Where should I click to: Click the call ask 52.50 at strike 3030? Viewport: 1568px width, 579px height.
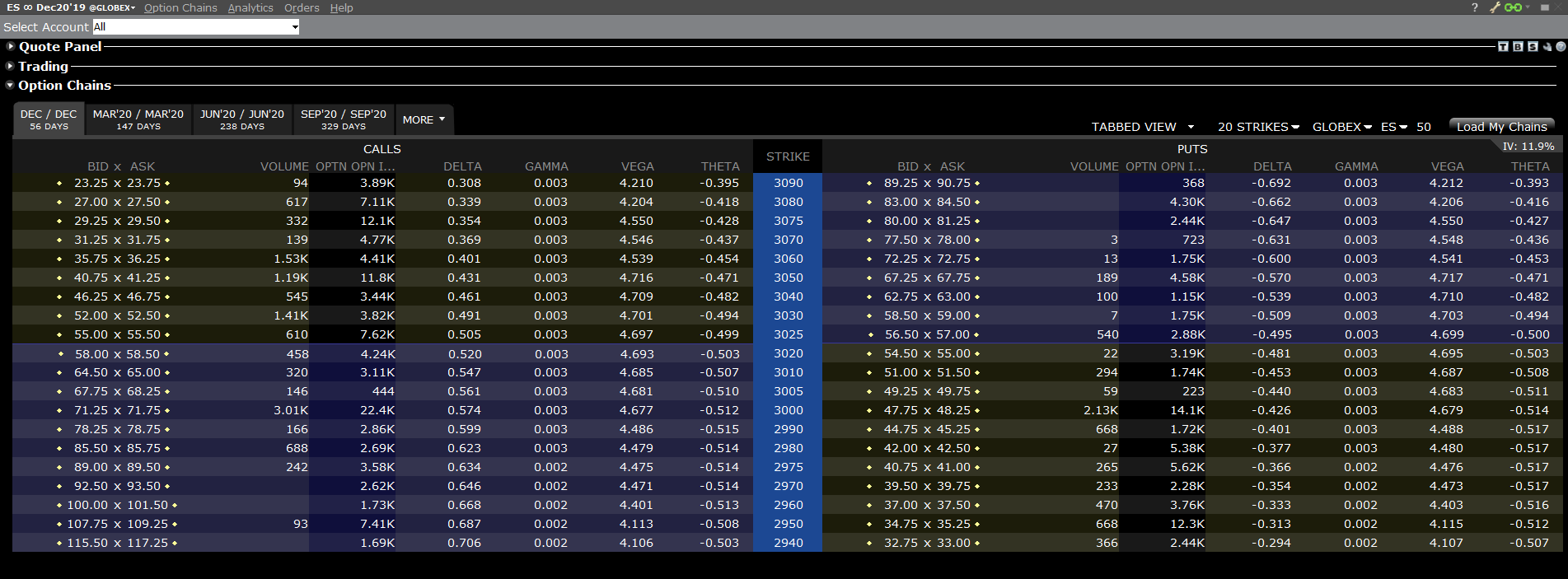(x=143, y=315)
